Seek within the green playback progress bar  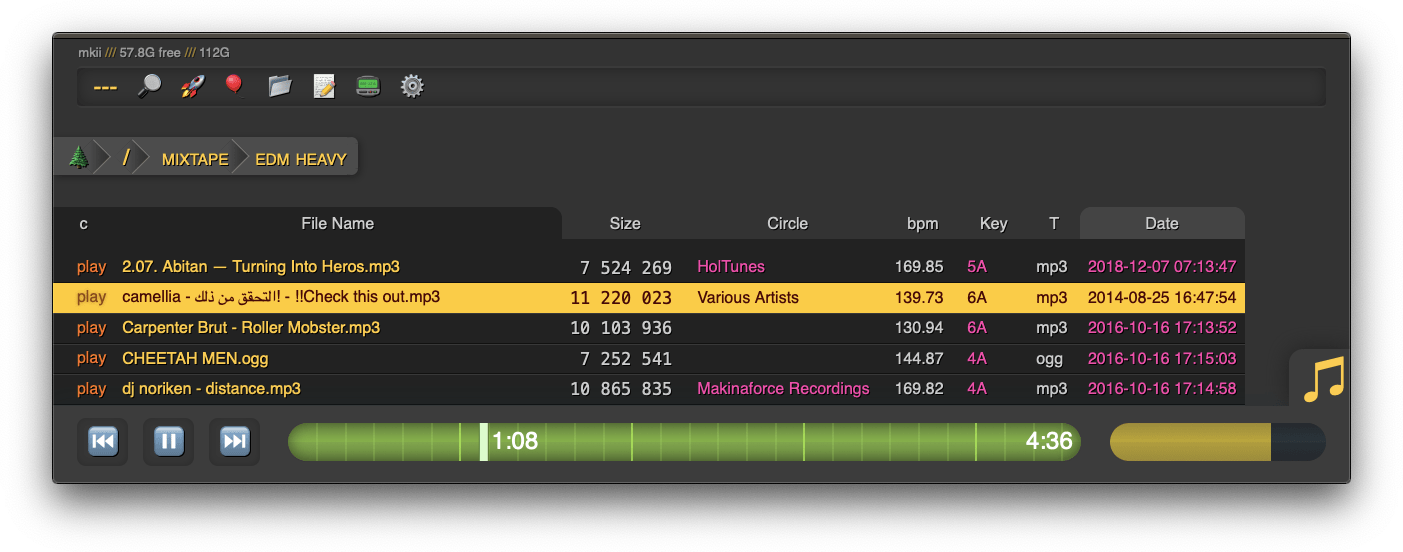coord(684,441)
